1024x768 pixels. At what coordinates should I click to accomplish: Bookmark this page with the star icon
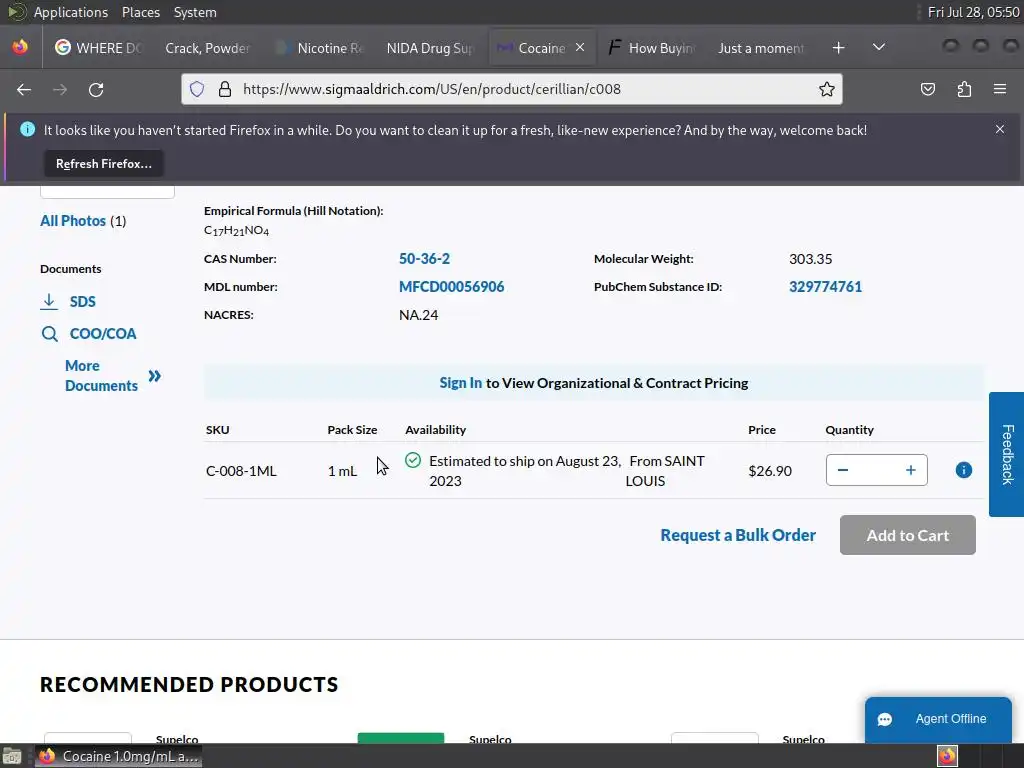[826, 89]
